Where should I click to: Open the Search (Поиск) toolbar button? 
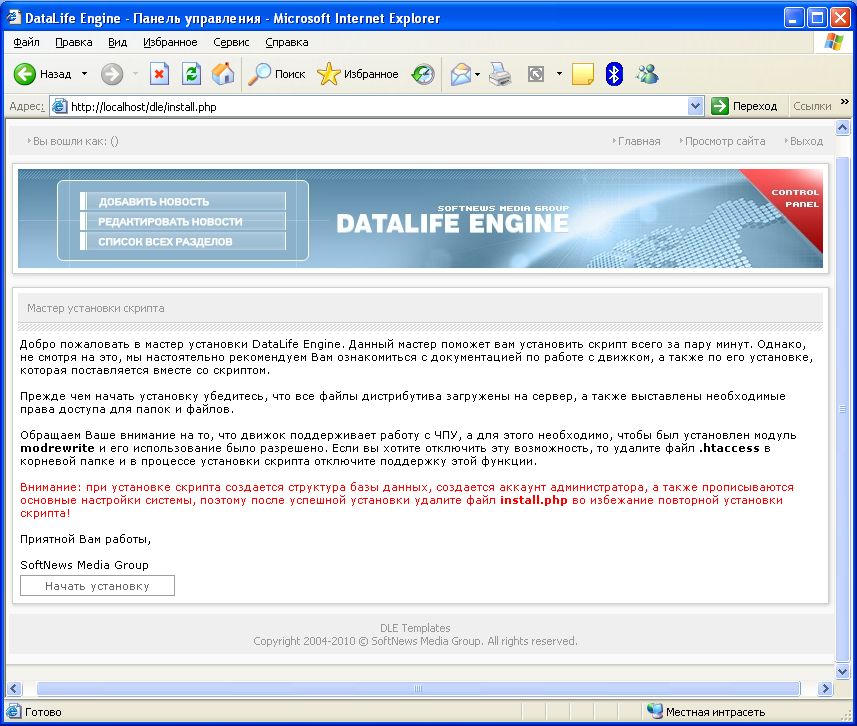(x=277, y=74)
